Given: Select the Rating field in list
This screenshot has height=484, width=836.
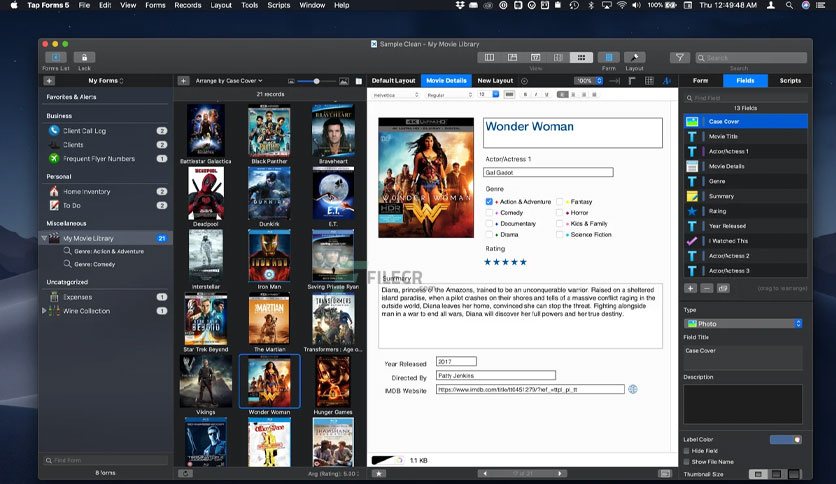Looking at the screenshot, I should tap(745, 211).
